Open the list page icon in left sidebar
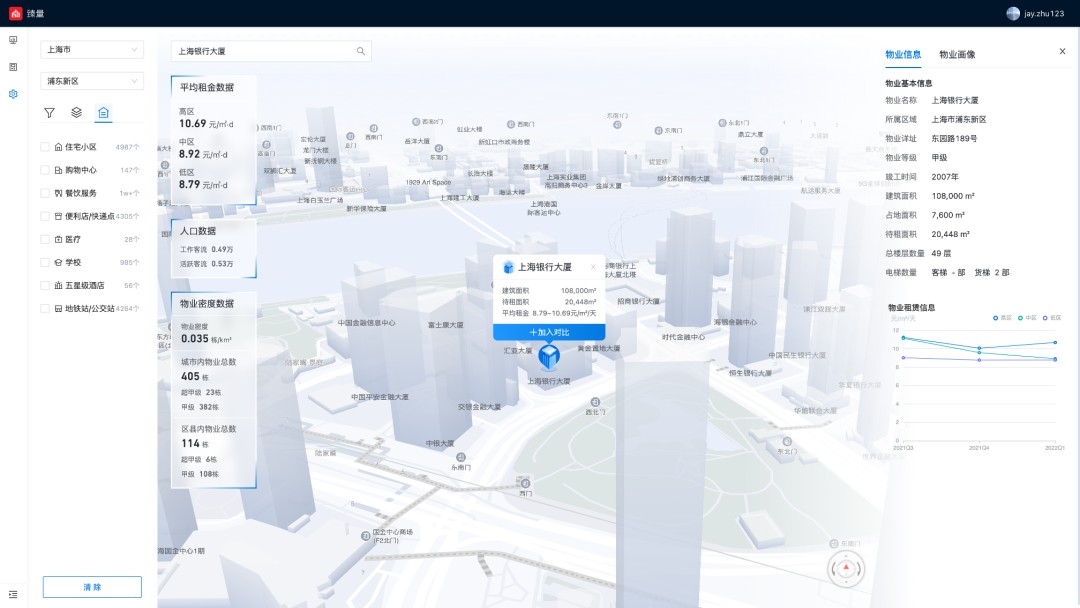 [x=13, y=67]
